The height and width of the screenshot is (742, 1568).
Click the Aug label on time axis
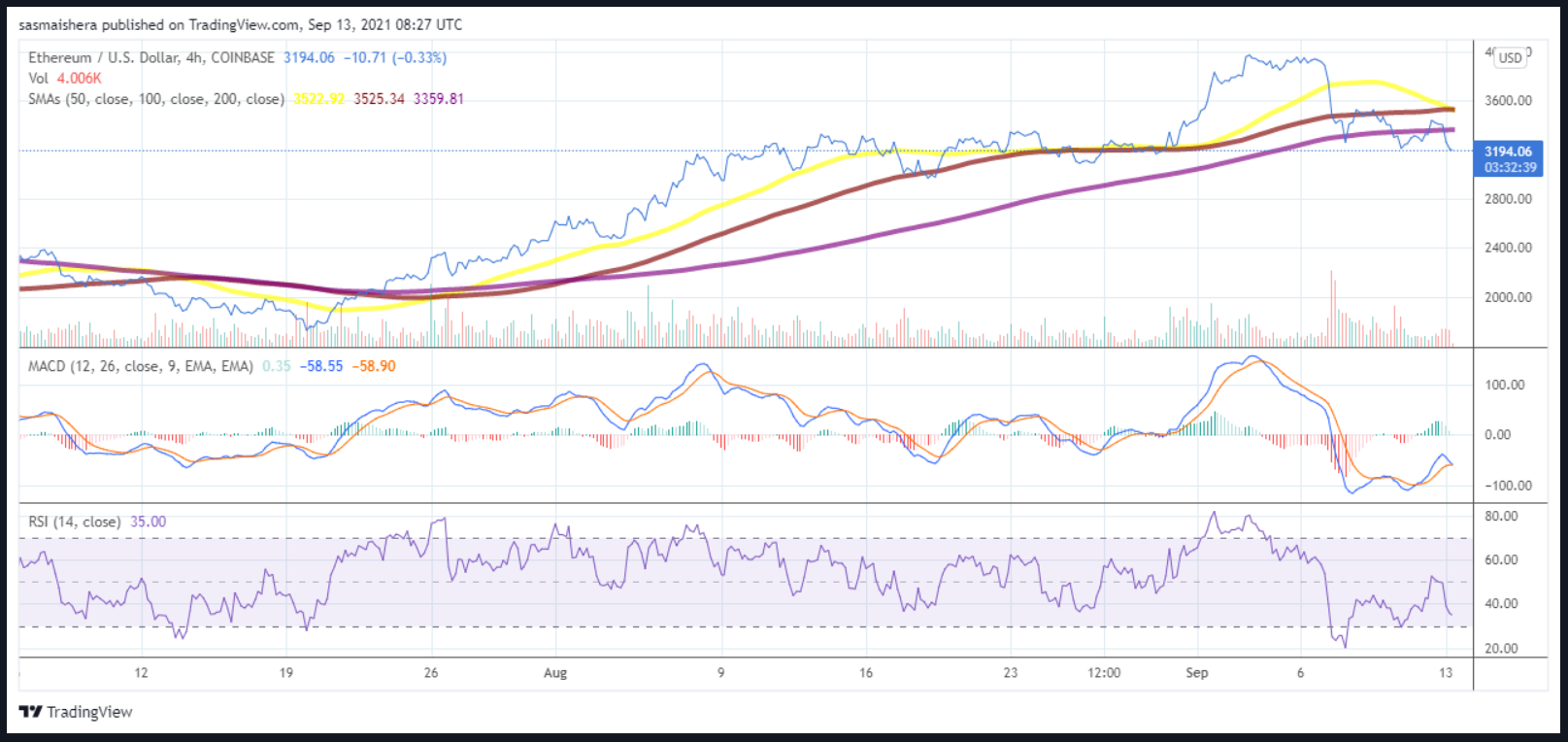coord(555,672)
